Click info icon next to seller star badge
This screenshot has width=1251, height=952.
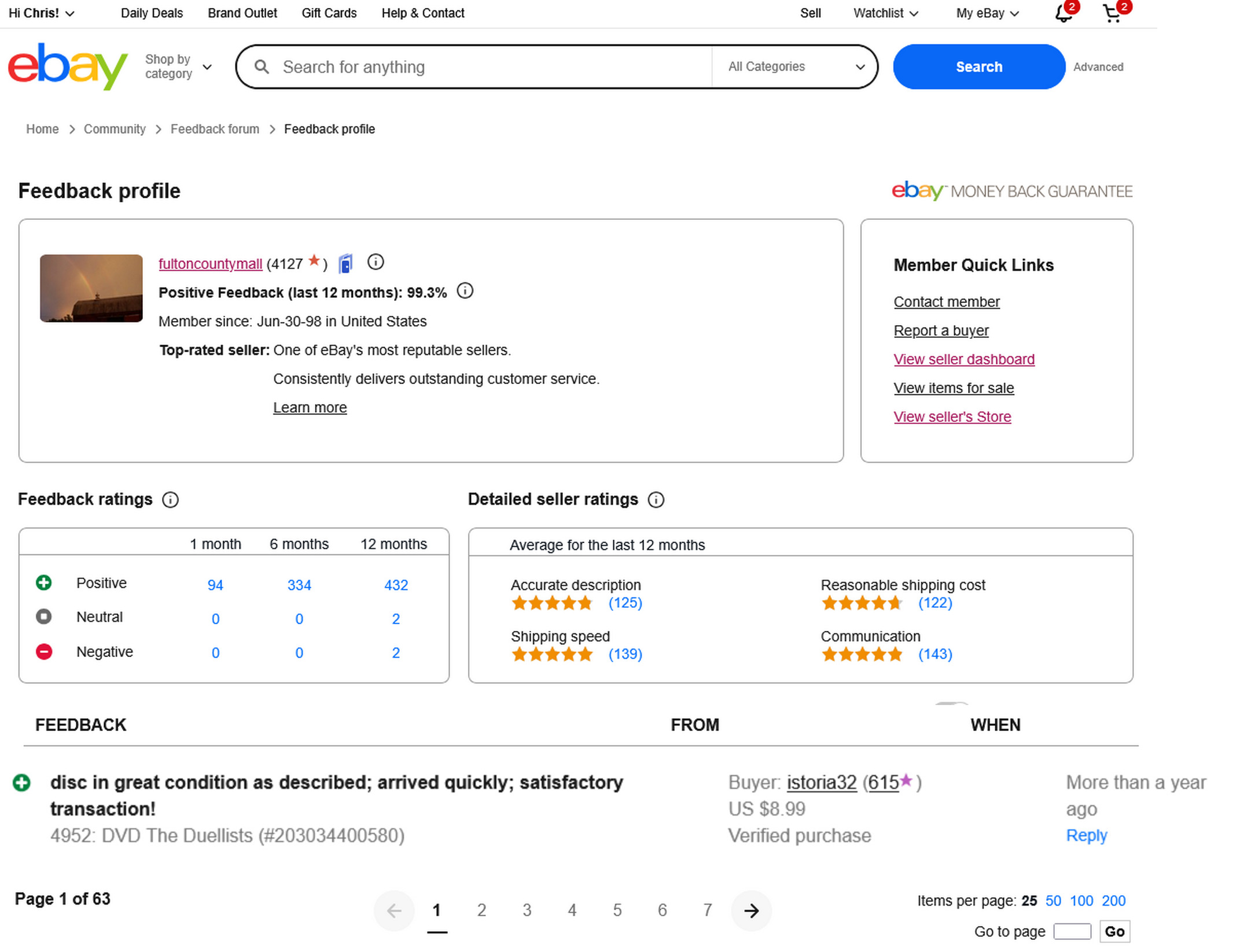coord(376,263)
